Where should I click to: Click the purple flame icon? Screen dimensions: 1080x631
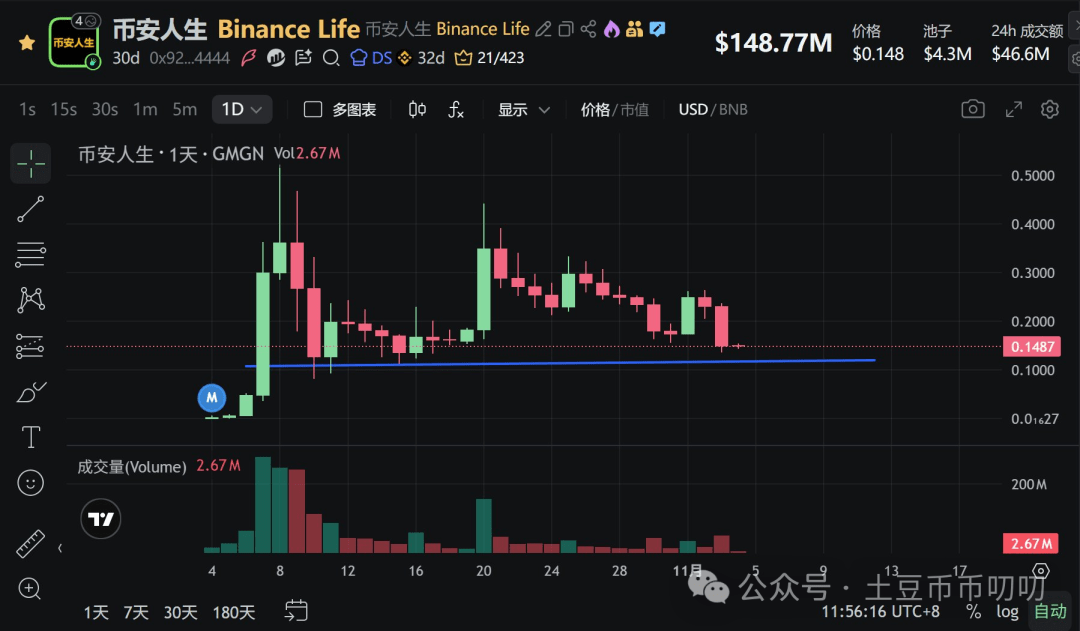[611, 29]
